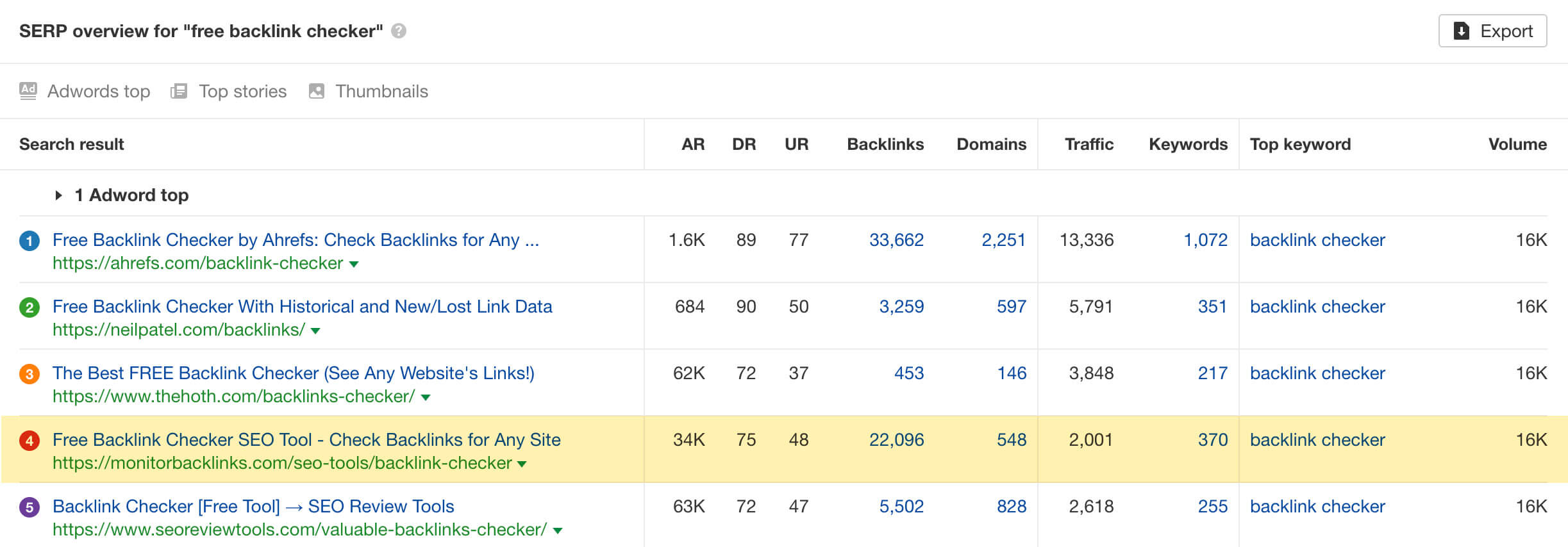The height and width of the screenshot is (547, 1568).
Task: Click the Adwords top ad icon
Action: pos(28,91)
